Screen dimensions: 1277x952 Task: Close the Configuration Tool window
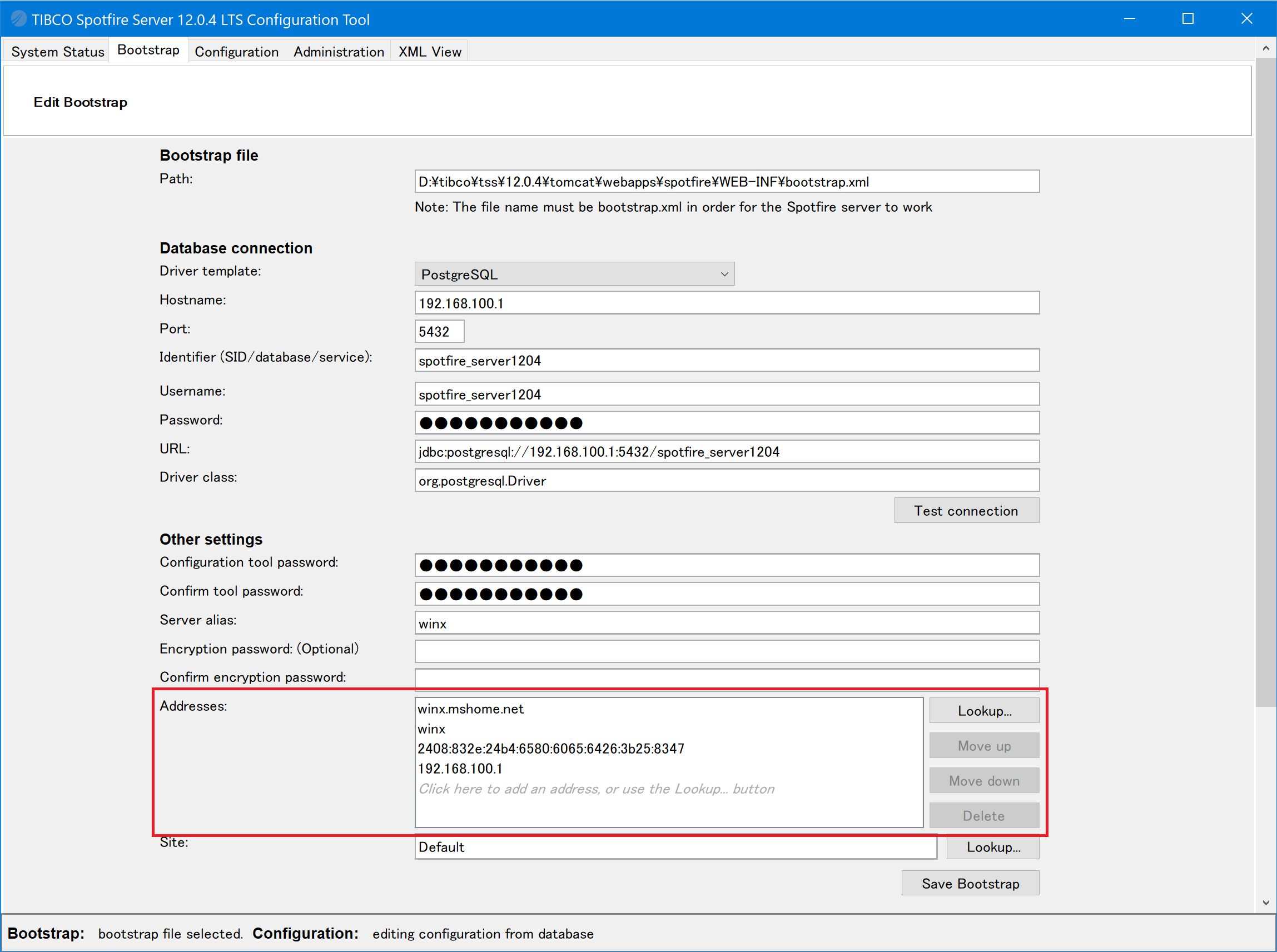(x=1246, y=19)
